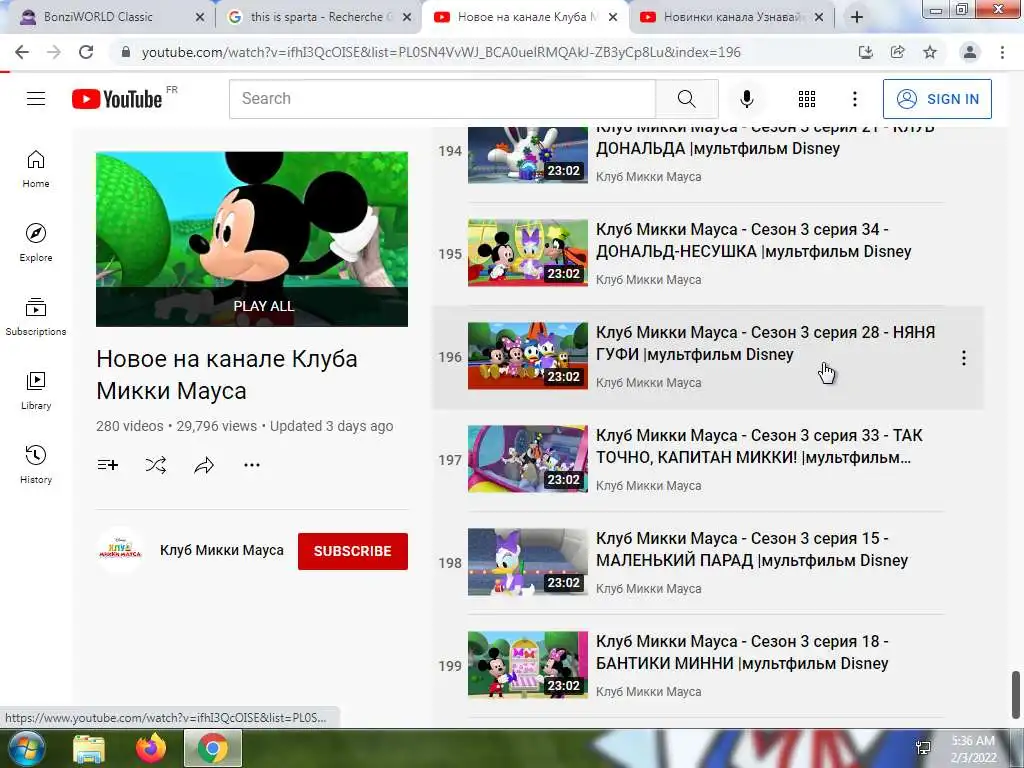
Task: Share this page from the address bar
Action: point(898,52)
